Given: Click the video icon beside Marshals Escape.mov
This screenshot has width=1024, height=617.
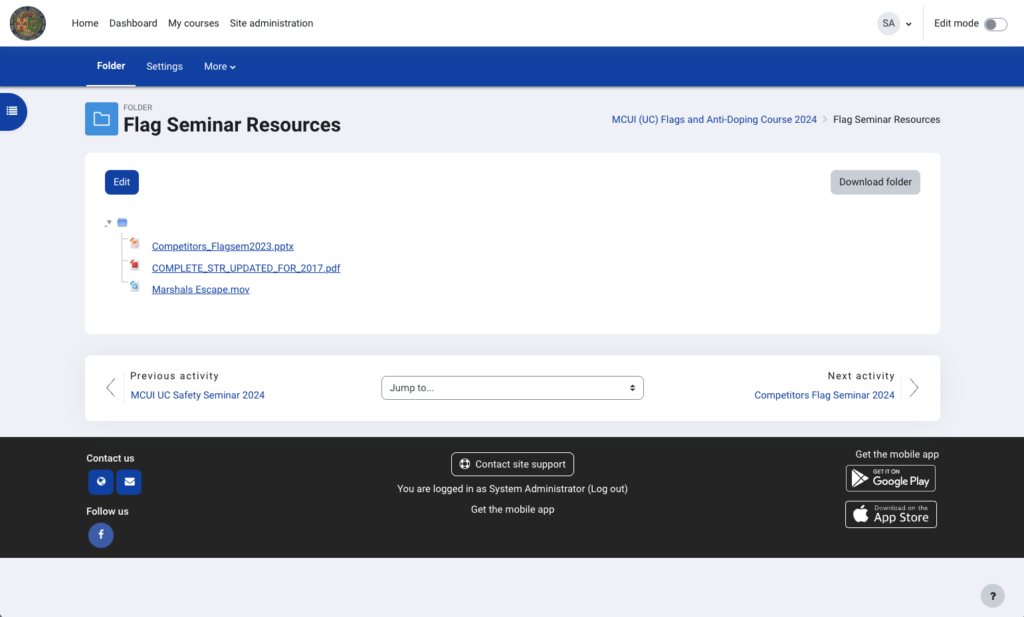Looking at the screenshot, I should click(x=135, y=288).
